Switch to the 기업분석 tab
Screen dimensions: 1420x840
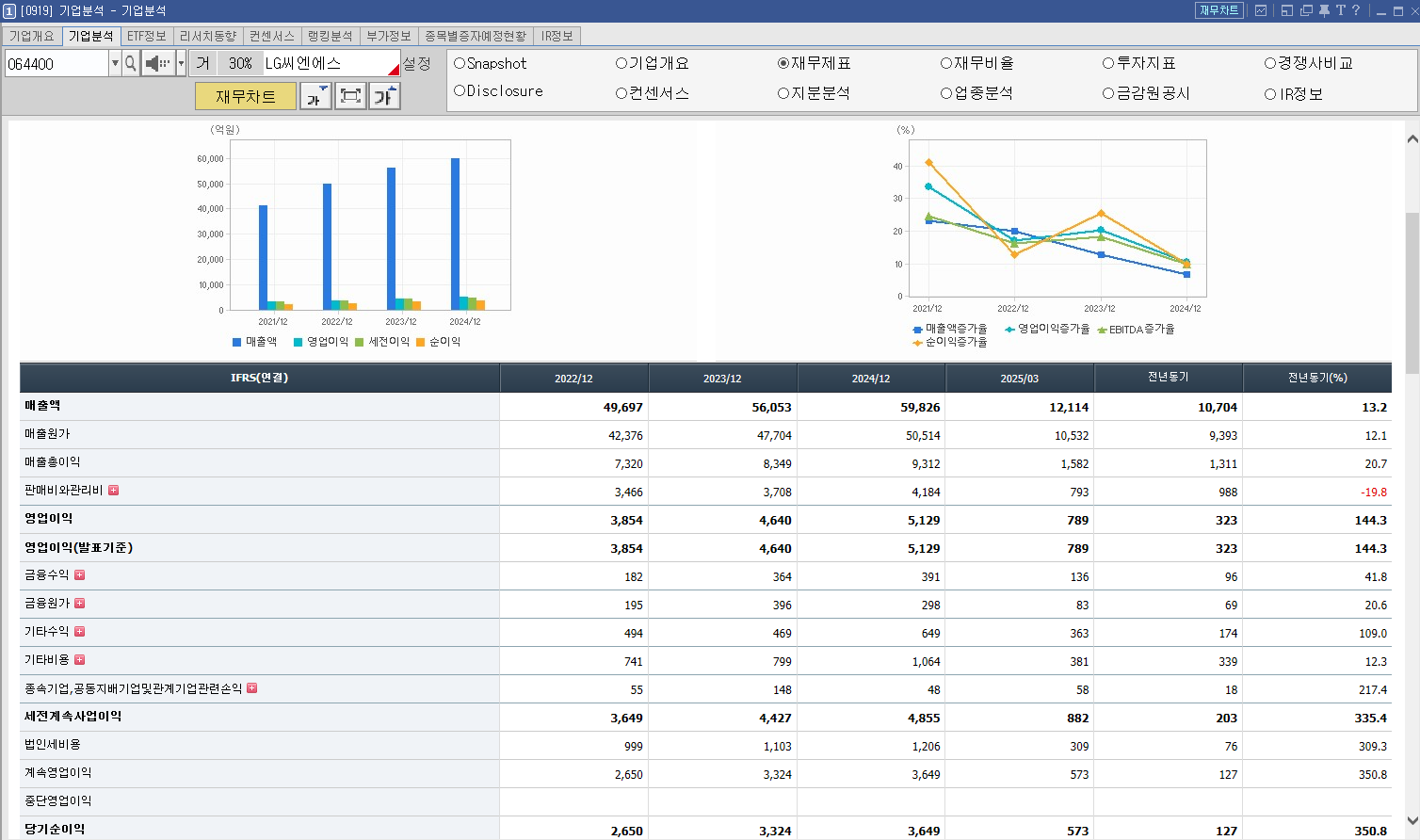click(91, 36)
